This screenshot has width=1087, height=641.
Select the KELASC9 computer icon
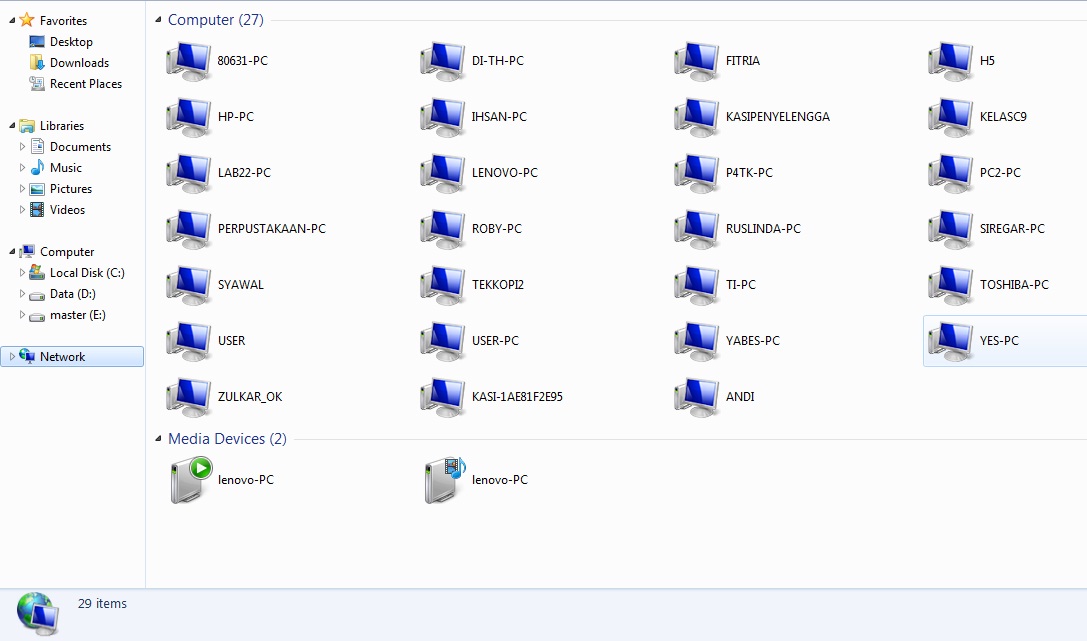950,117
